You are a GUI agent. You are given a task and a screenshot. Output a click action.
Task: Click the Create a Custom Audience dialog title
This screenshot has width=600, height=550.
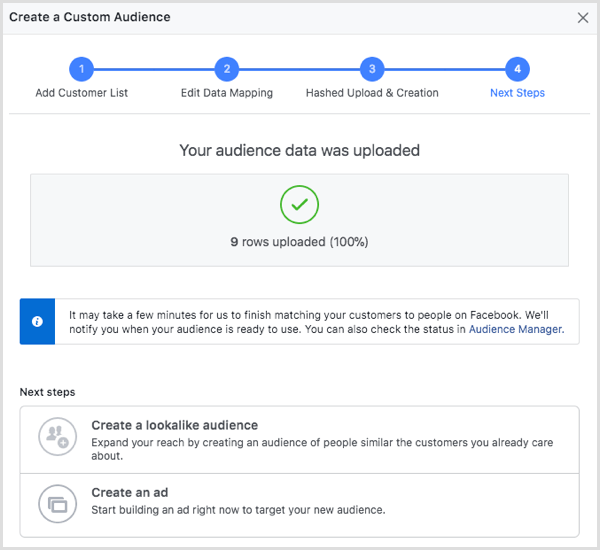[90, 17]
